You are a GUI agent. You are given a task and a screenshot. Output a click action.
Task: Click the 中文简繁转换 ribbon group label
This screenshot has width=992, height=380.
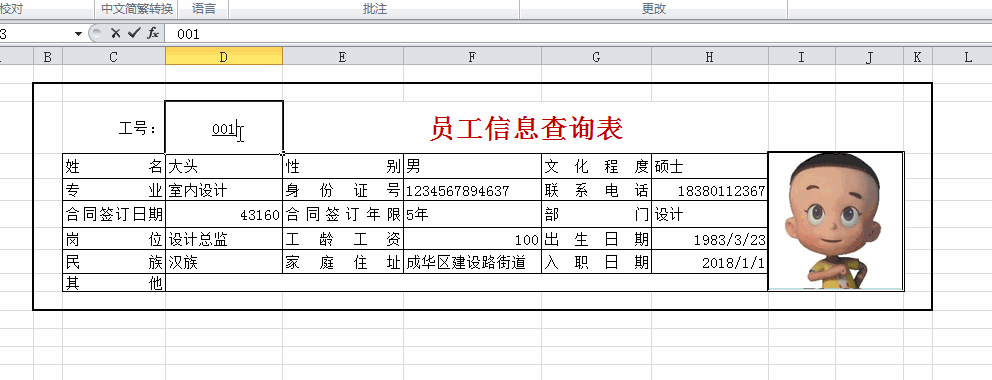coord(137,9)
